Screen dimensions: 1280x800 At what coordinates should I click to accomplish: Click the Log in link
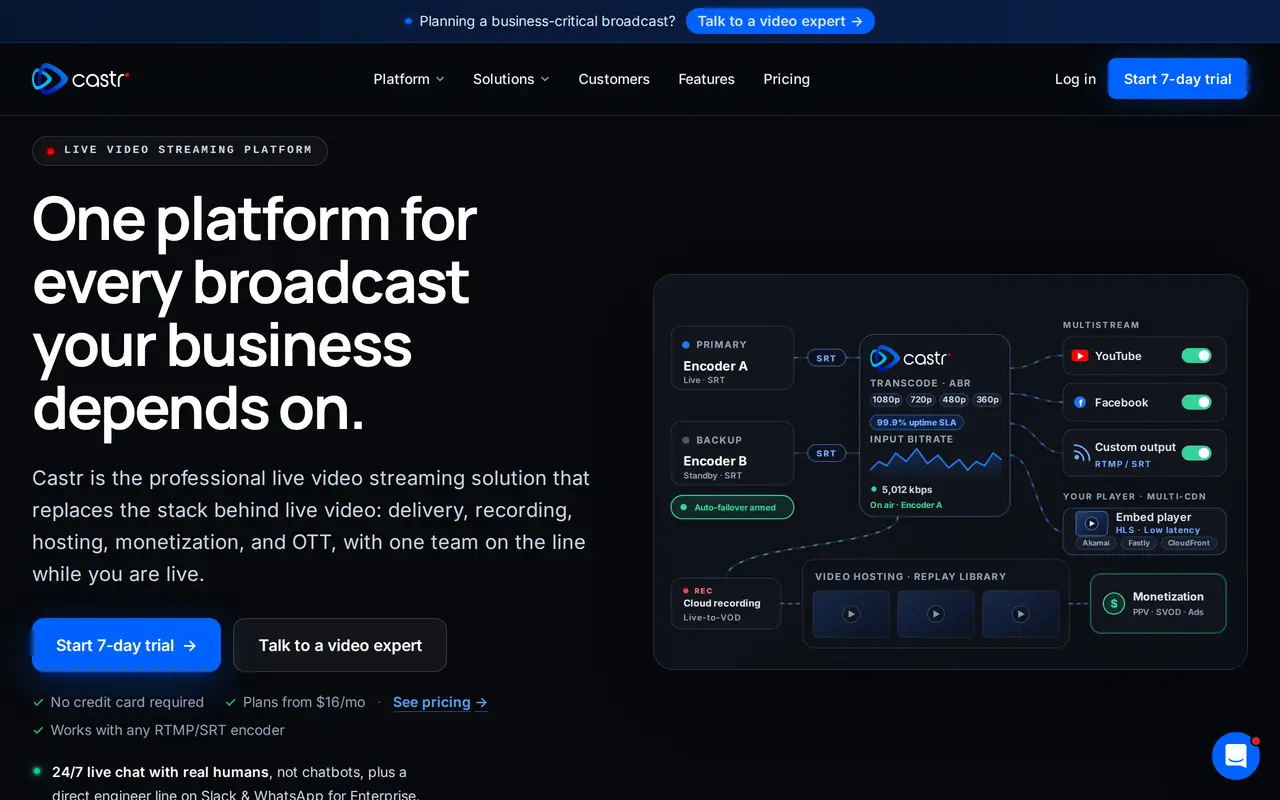[x=1075, y=79]
